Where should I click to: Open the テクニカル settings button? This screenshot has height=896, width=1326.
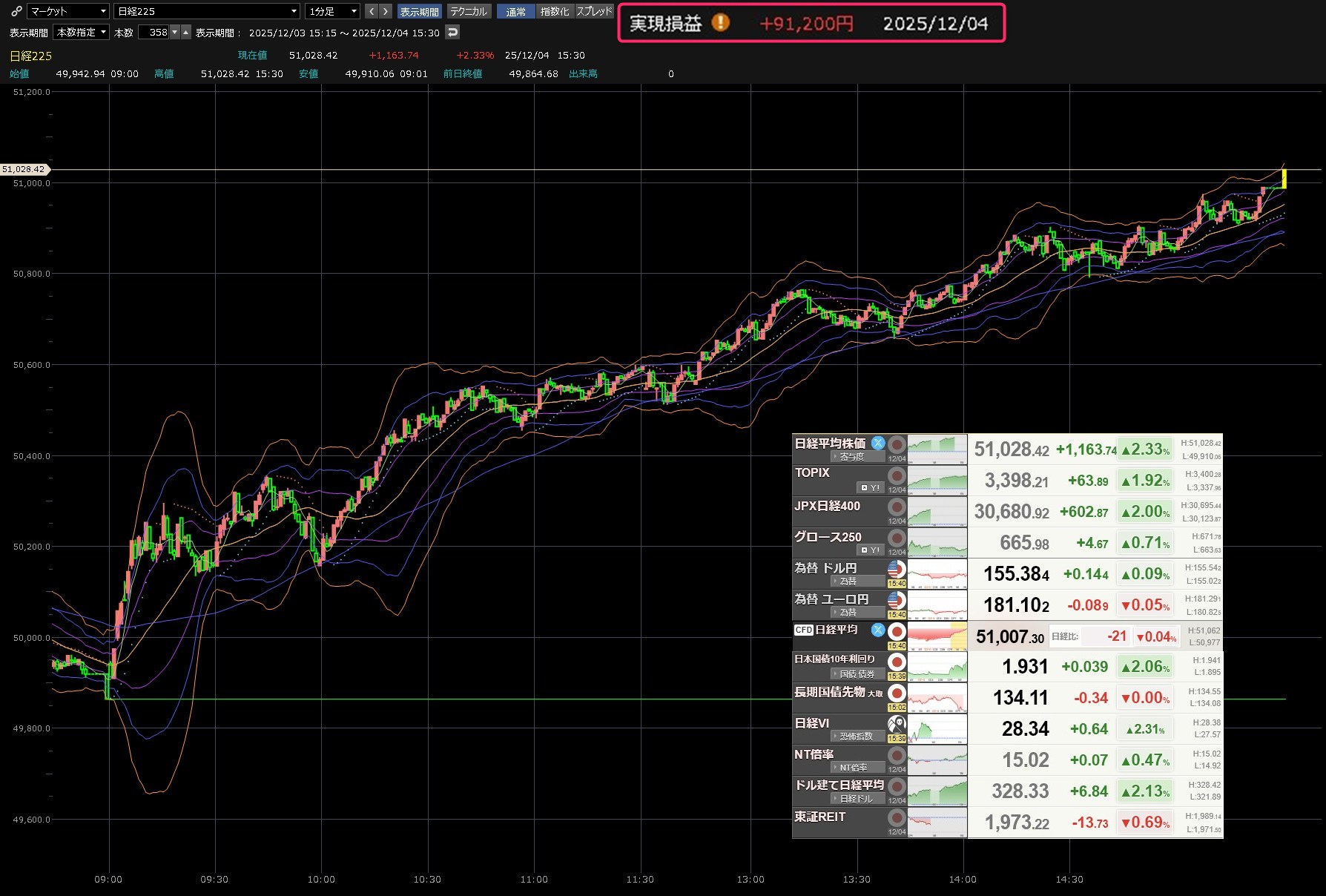(469, 11)
